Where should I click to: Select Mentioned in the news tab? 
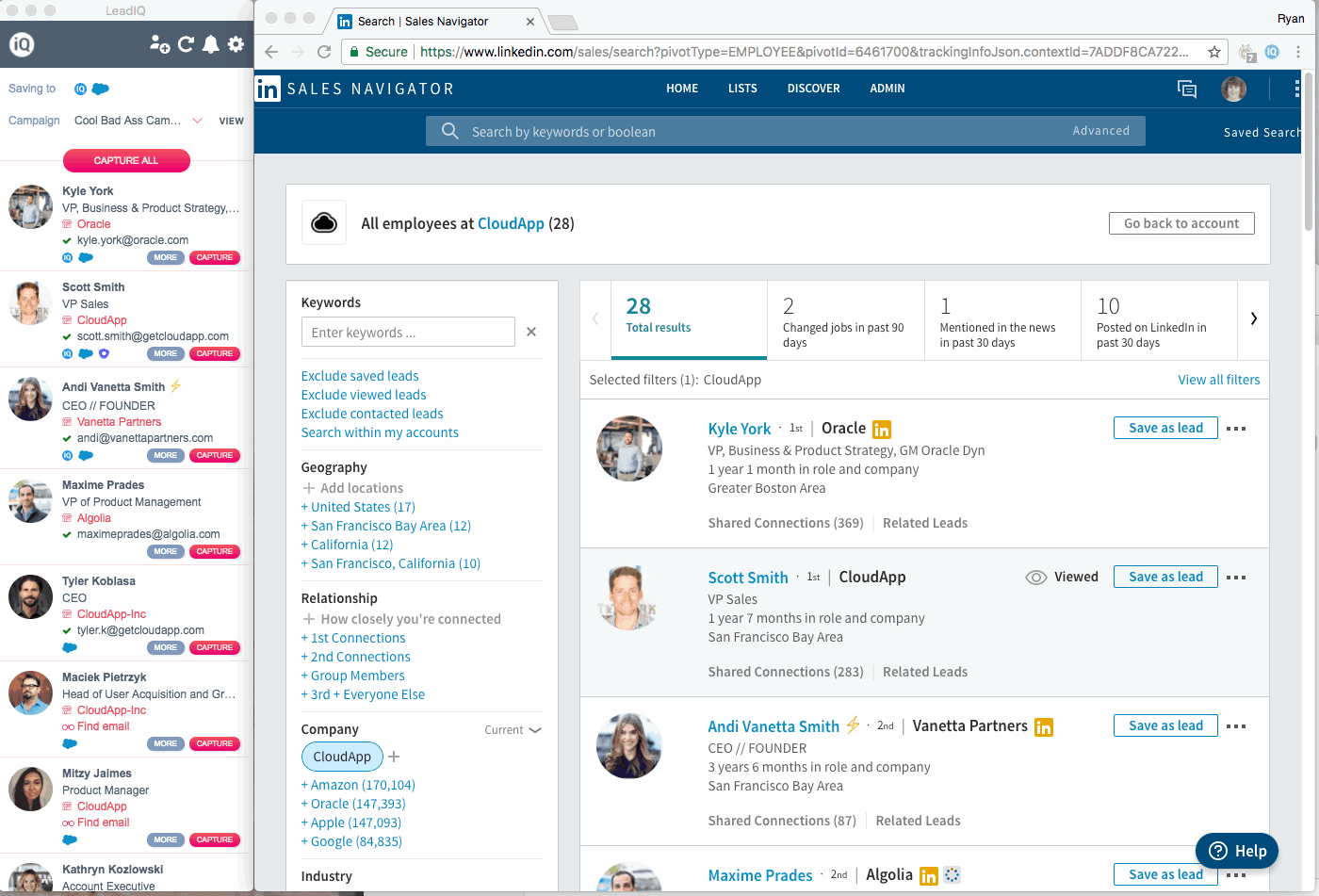click(x=1002, y=319)
